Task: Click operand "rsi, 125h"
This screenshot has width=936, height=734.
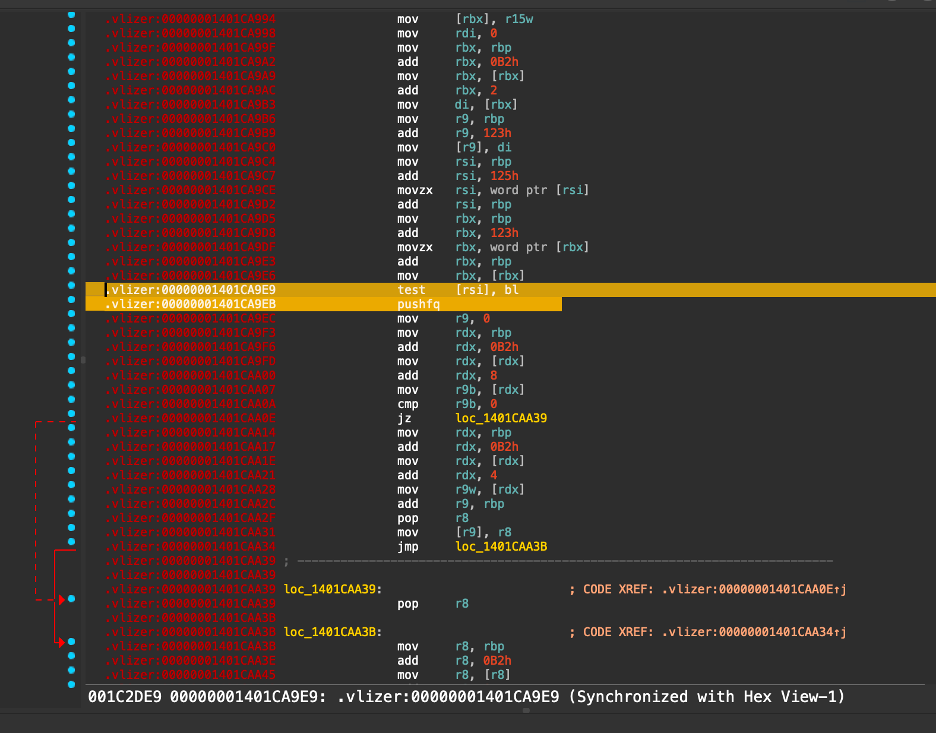Action: [487, 176]
